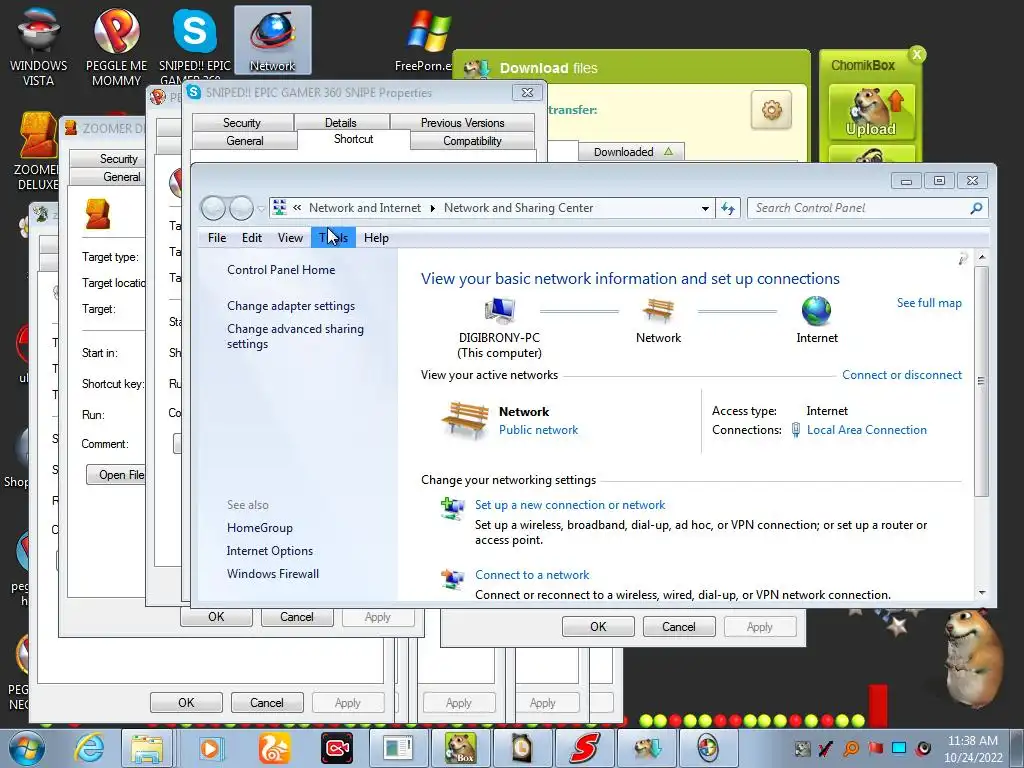Expand the breadcrumb double-chevron overflow

[x=297, y=208]
